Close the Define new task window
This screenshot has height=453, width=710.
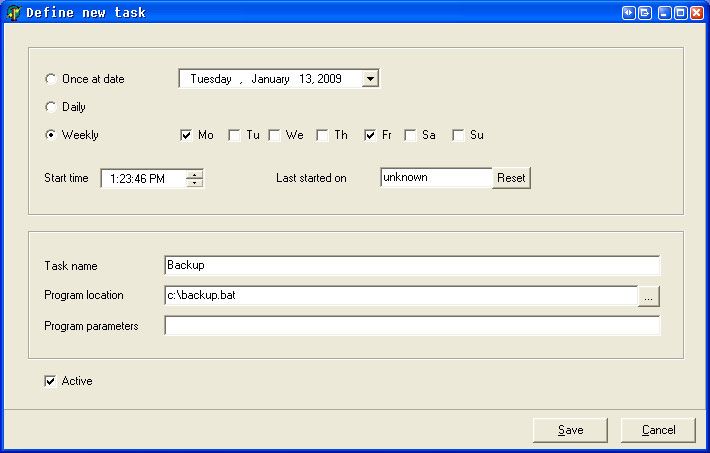696,13
